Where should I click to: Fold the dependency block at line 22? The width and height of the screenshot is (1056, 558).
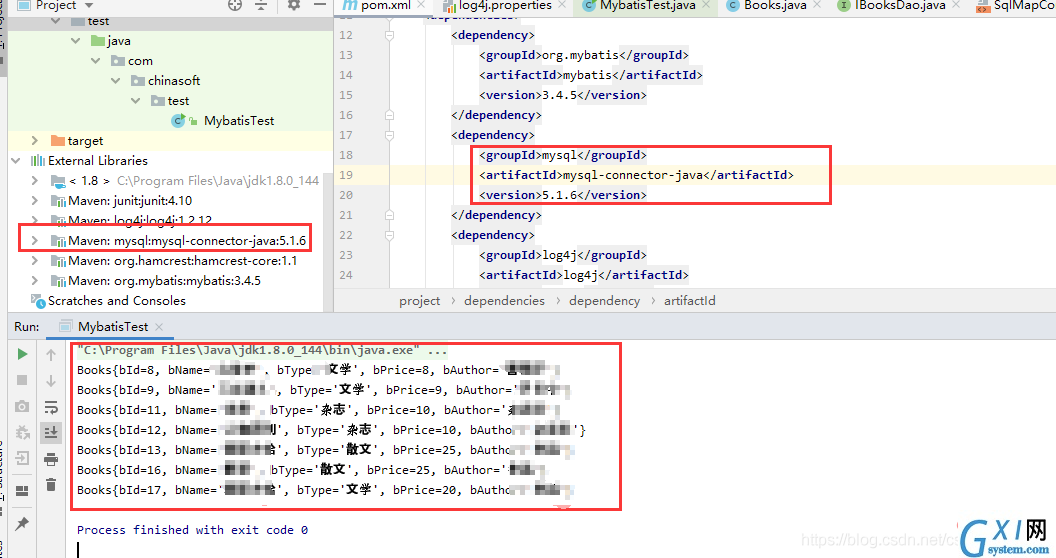(389, 236)
